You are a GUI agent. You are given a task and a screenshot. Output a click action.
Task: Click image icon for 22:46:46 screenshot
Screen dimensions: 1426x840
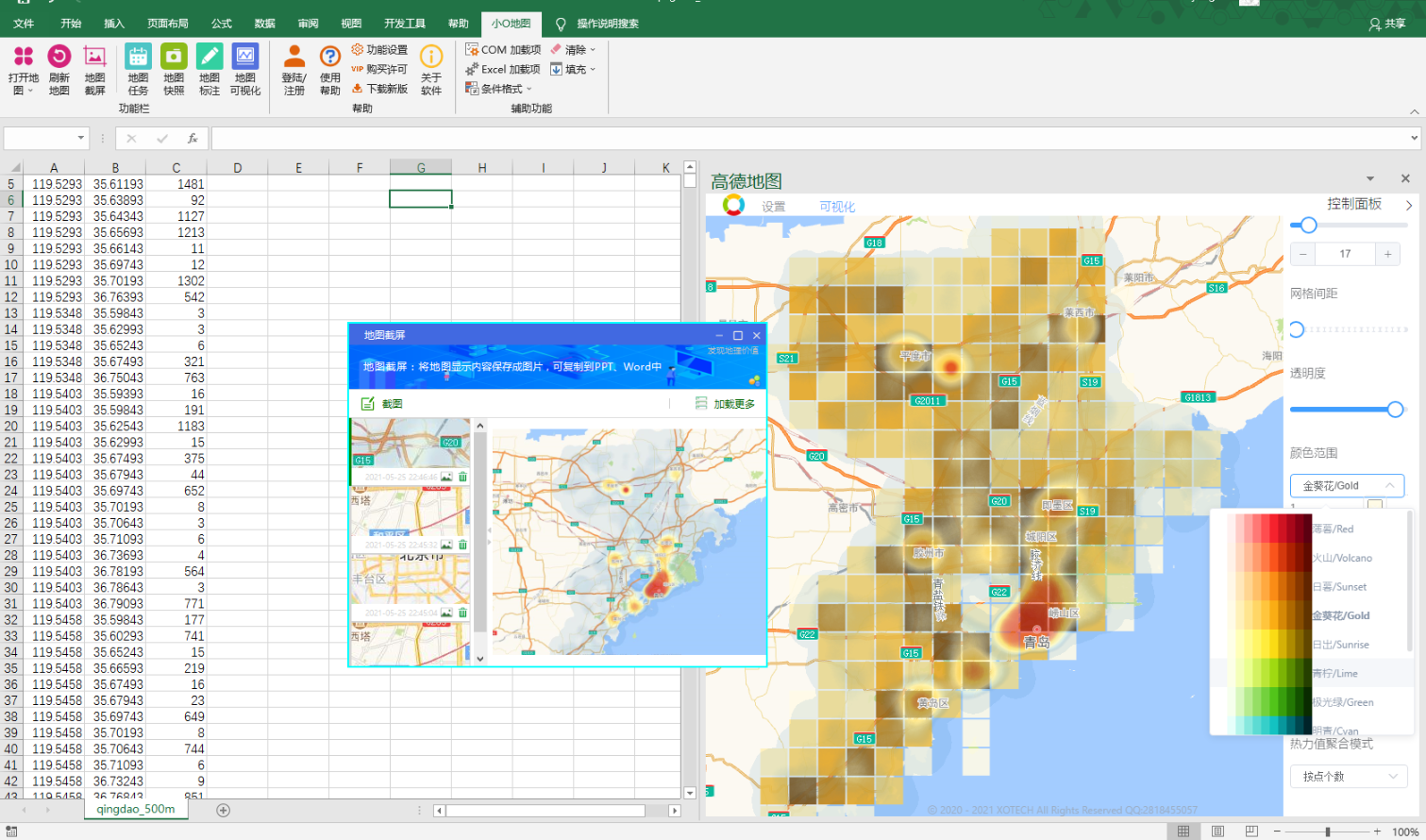pos(446,478)
